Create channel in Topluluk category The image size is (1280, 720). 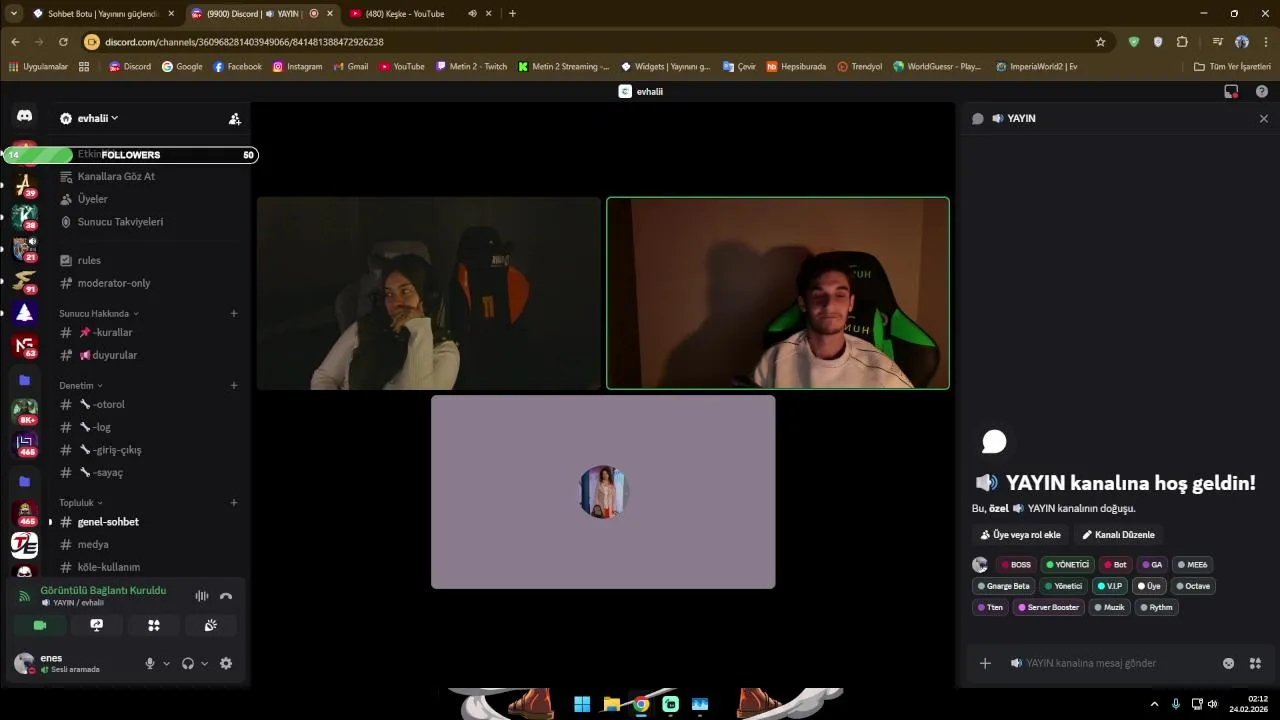point(234,502)
